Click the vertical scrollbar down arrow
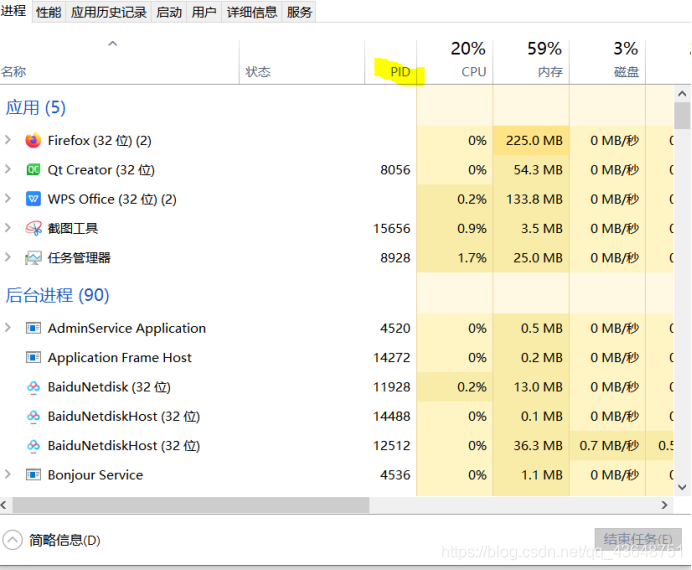 click(x=682, y=487)
